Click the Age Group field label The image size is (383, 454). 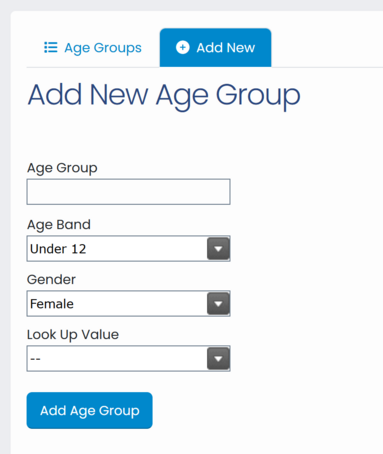(x=62, y=168)
